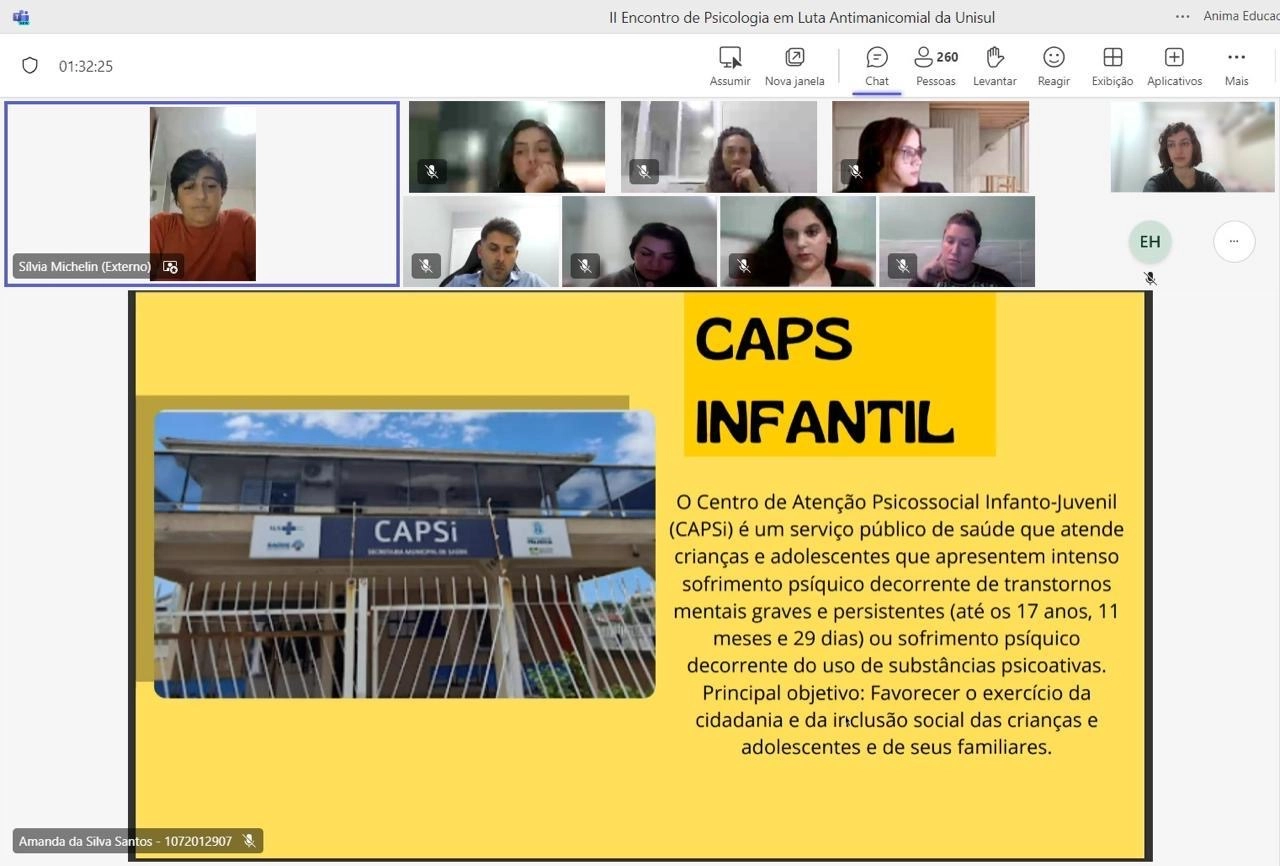Click the meeting timer 01:32:25
The height and width of the screenshot is (866, 1280).
point(86,66)
